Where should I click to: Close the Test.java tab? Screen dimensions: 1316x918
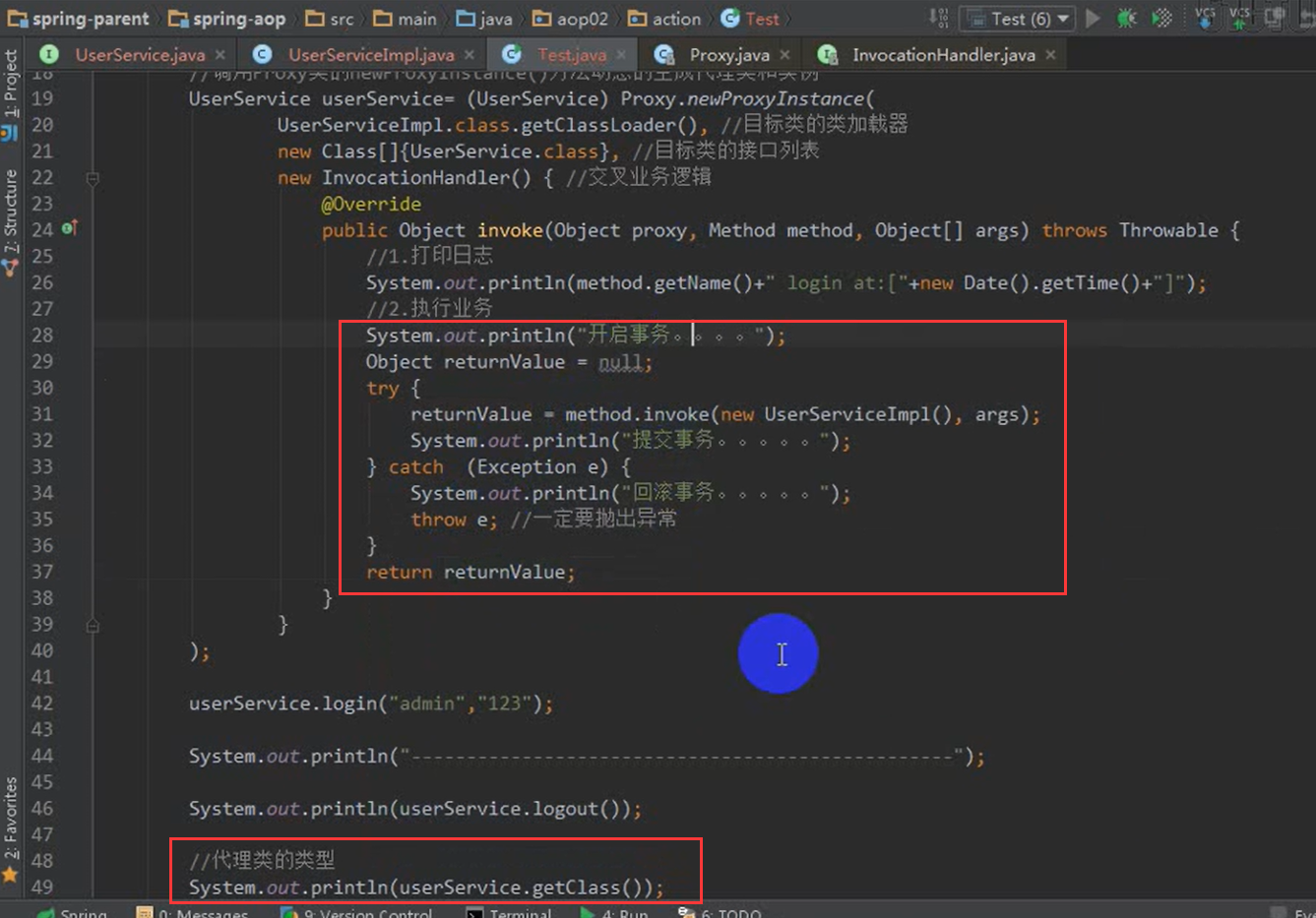(622, 55)
